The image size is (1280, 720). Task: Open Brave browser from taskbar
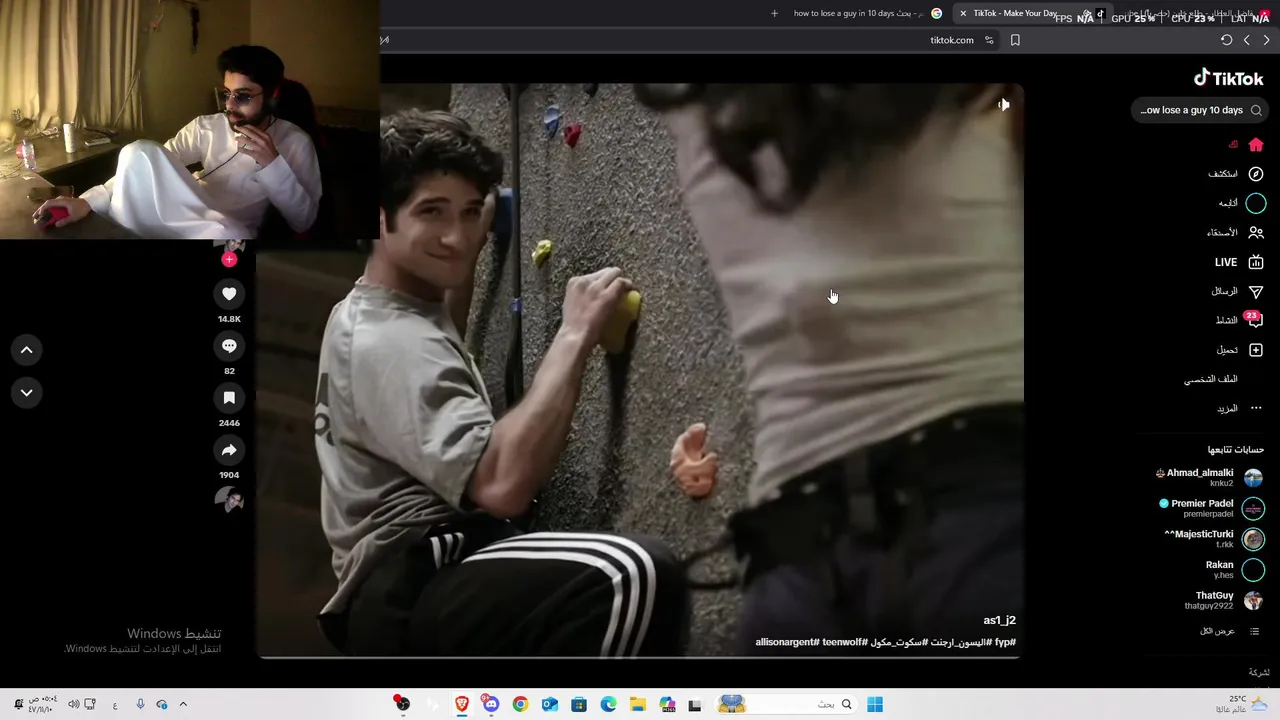pos(462,704)
